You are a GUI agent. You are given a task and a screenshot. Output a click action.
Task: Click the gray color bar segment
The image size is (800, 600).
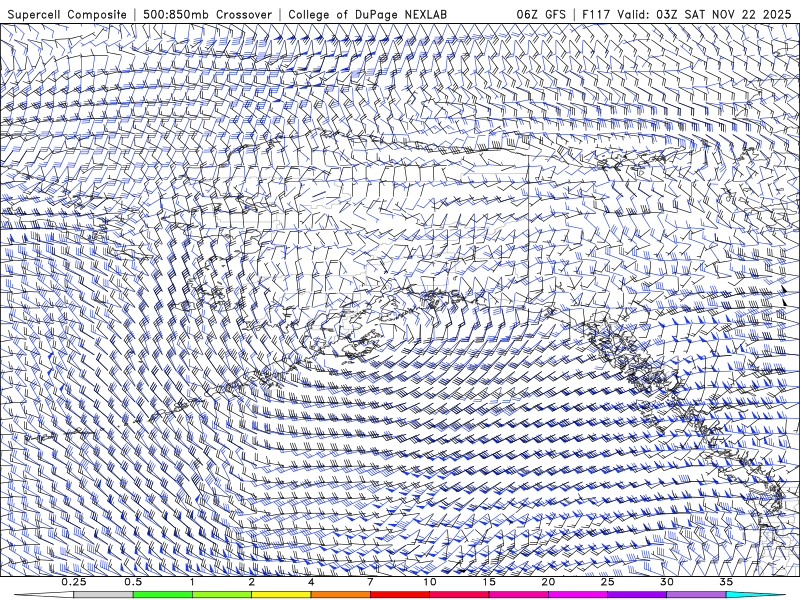(104, 595)
